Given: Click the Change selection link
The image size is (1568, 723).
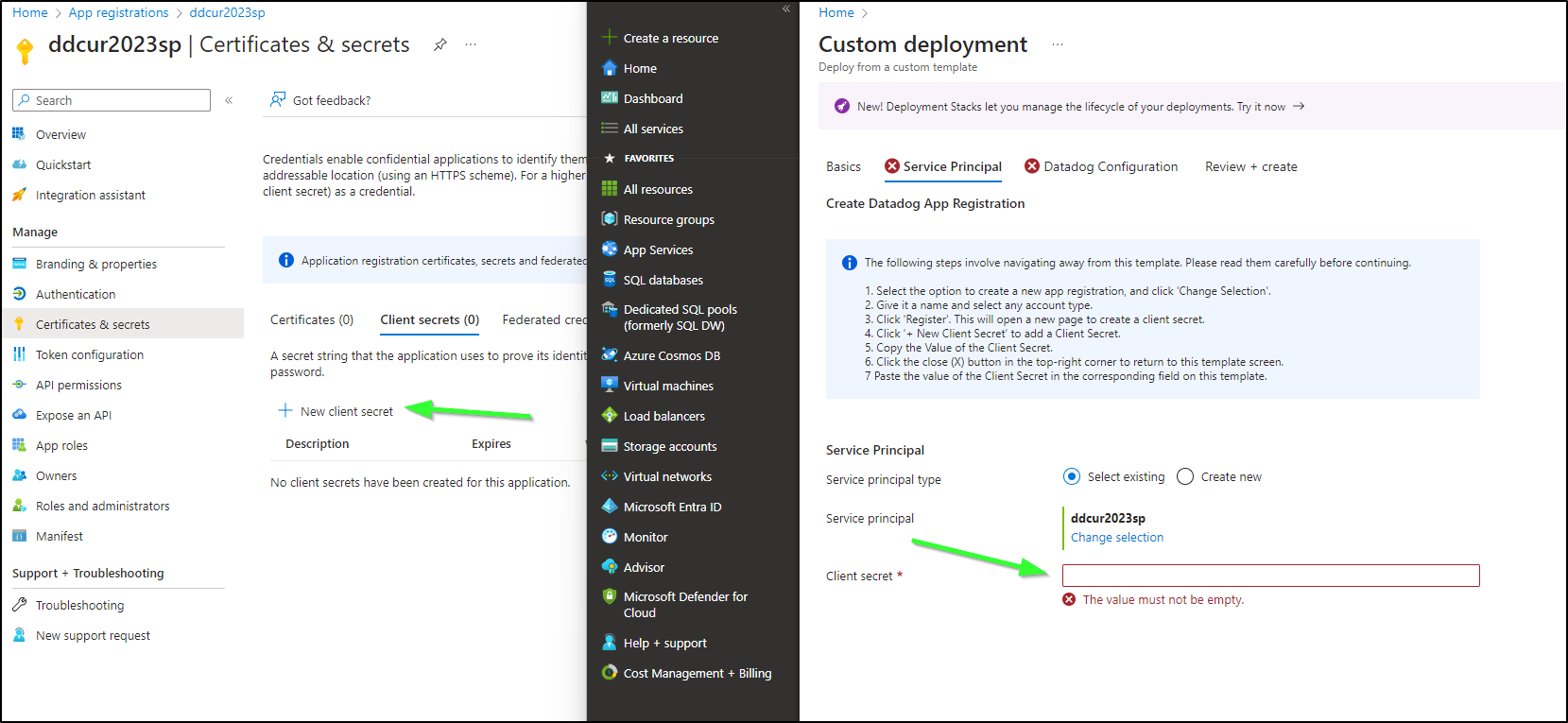Looking at the screenshot, I should (1117, 537).
